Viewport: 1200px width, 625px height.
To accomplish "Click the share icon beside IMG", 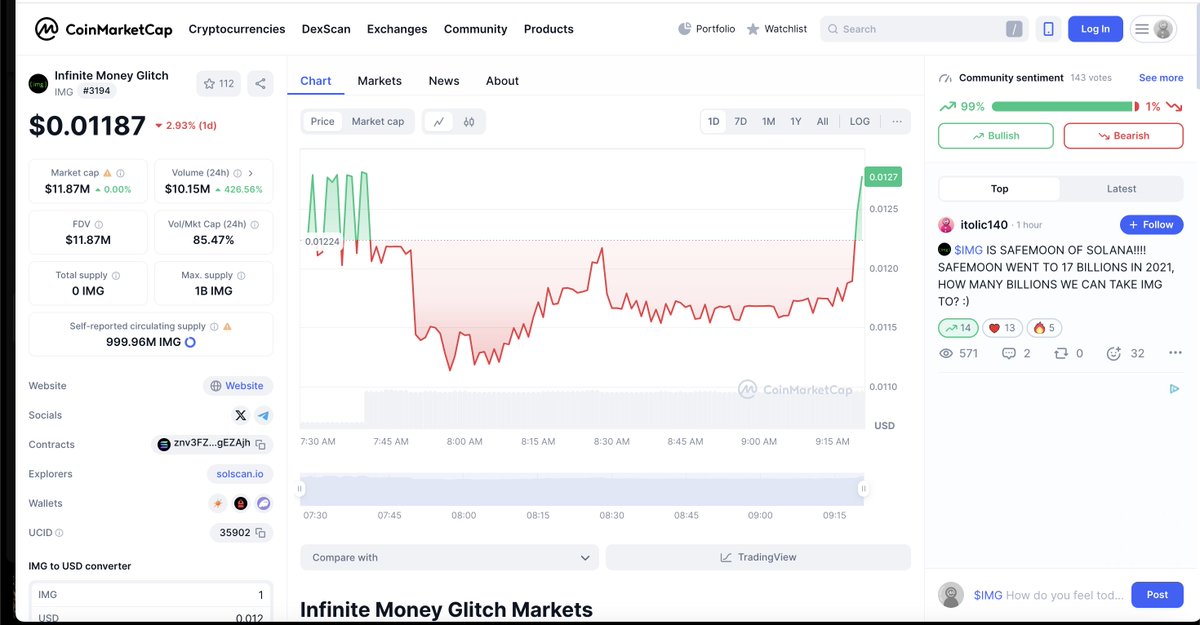I will pos(260,84).
